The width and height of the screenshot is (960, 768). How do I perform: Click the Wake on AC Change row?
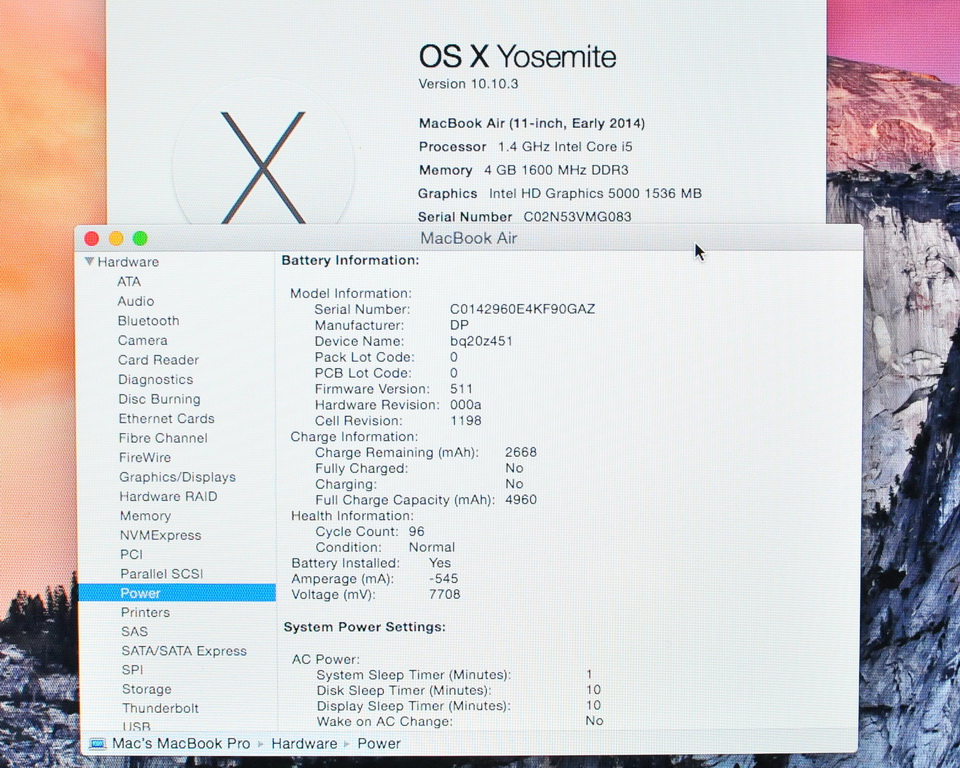pyautogui.click(x=460, y=721)
